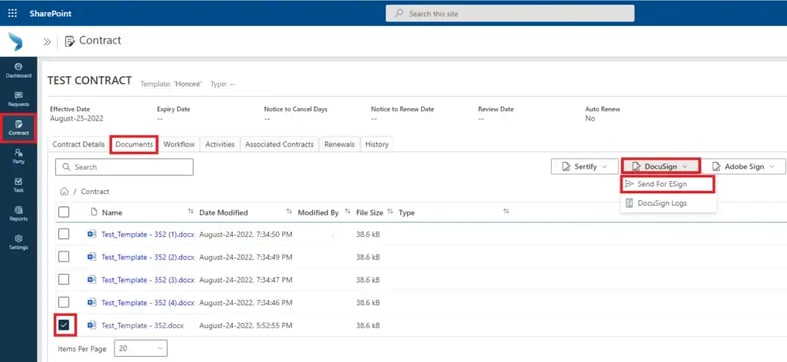This screenshot has height=362, width=787.
Task: Open the Items Per Page dropdown
Action: click(x=141, y=348)
